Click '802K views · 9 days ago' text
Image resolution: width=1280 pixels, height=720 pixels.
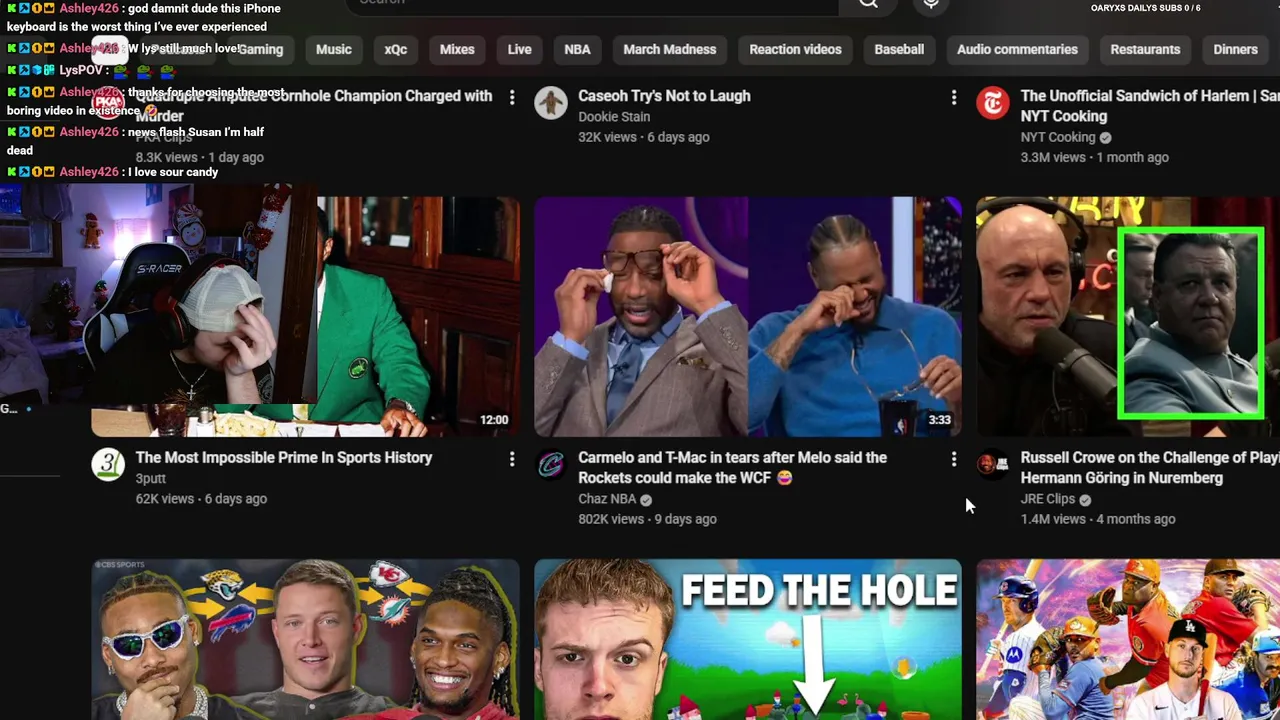(647, 519)
